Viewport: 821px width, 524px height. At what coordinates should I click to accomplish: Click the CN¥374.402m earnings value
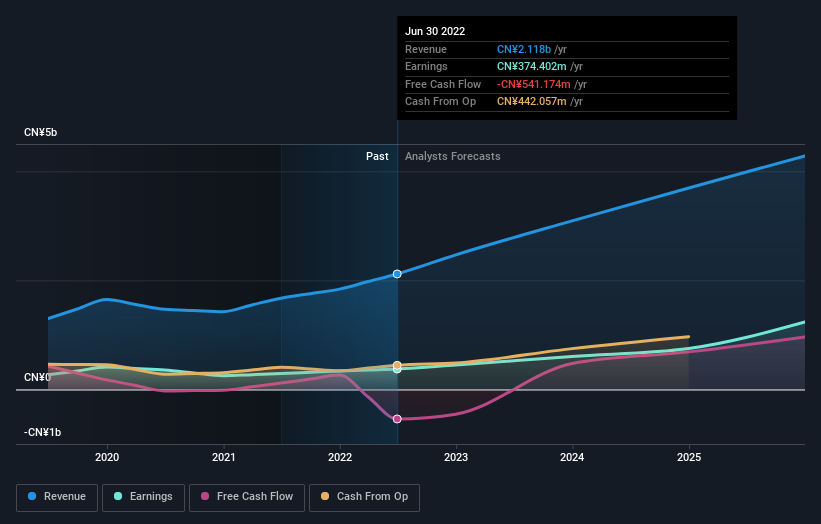[531, 66]
